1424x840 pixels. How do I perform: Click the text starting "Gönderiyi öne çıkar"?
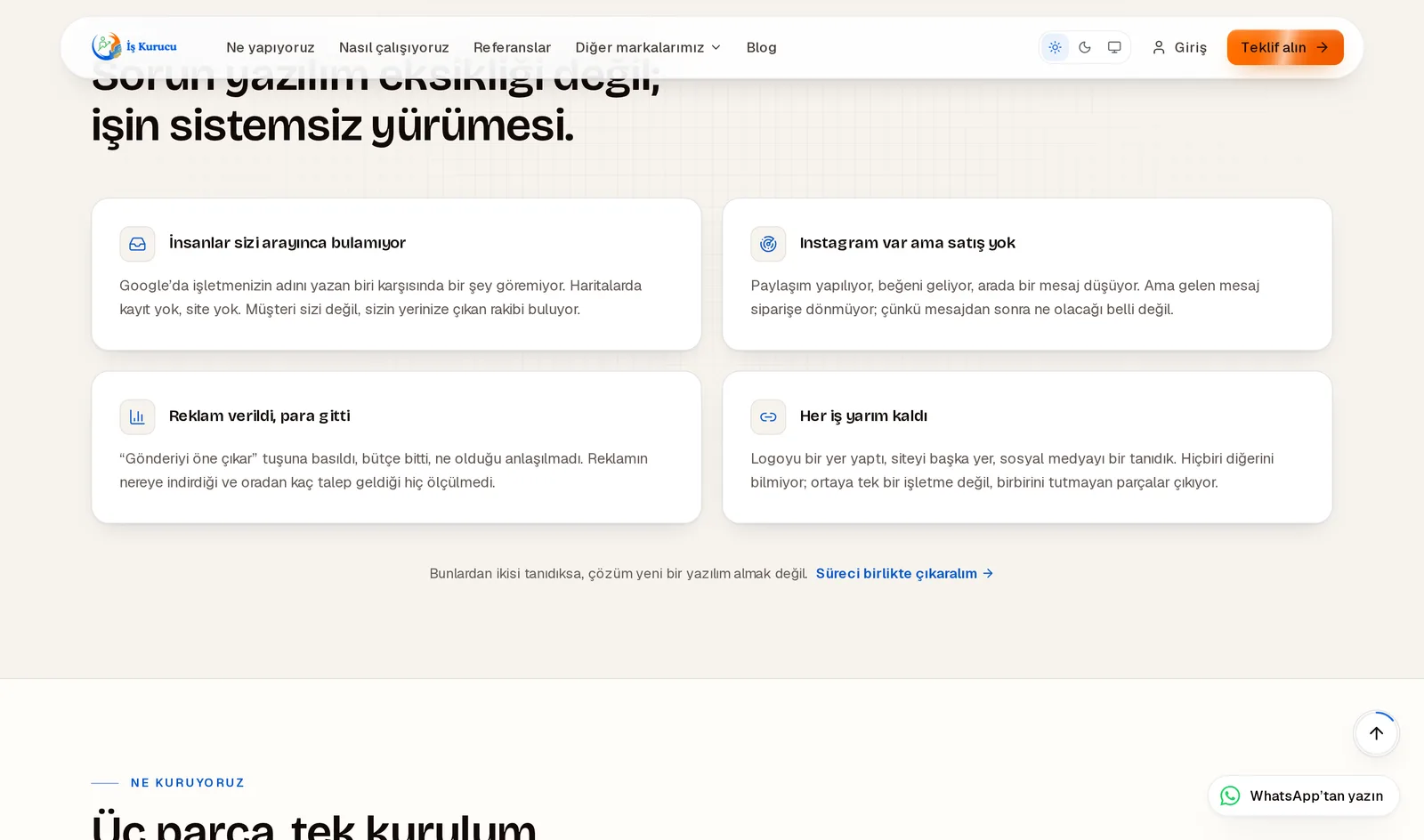tap(384, 470)
